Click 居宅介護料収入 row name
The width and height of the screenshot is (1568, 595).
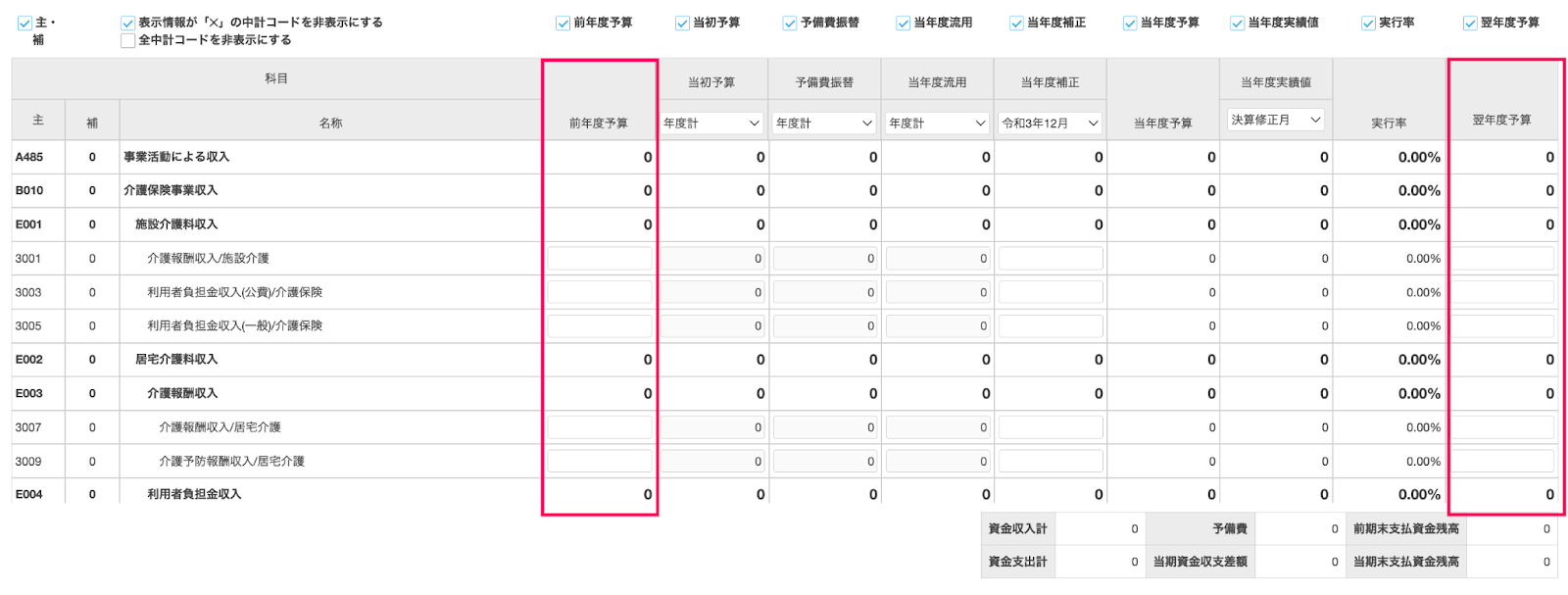click(176, 360)
